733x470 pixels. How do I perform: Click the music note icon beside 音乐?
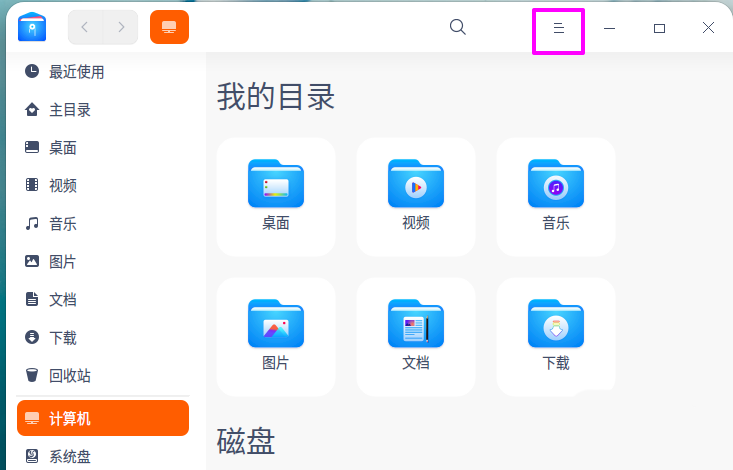pyautogui.click(x=32, y=223)
